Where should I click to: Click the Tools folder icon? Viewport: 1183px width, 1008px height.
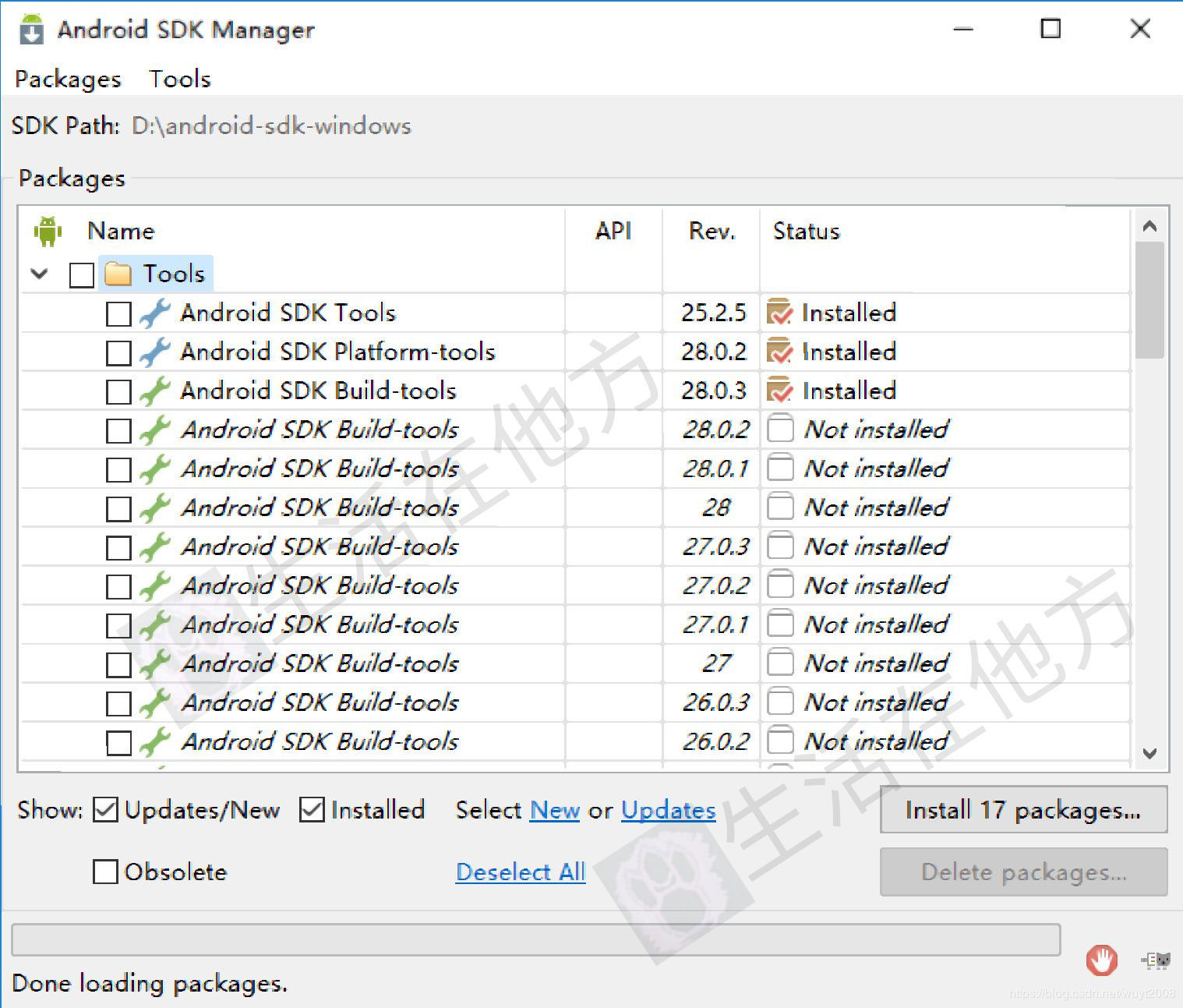[118, 274]
